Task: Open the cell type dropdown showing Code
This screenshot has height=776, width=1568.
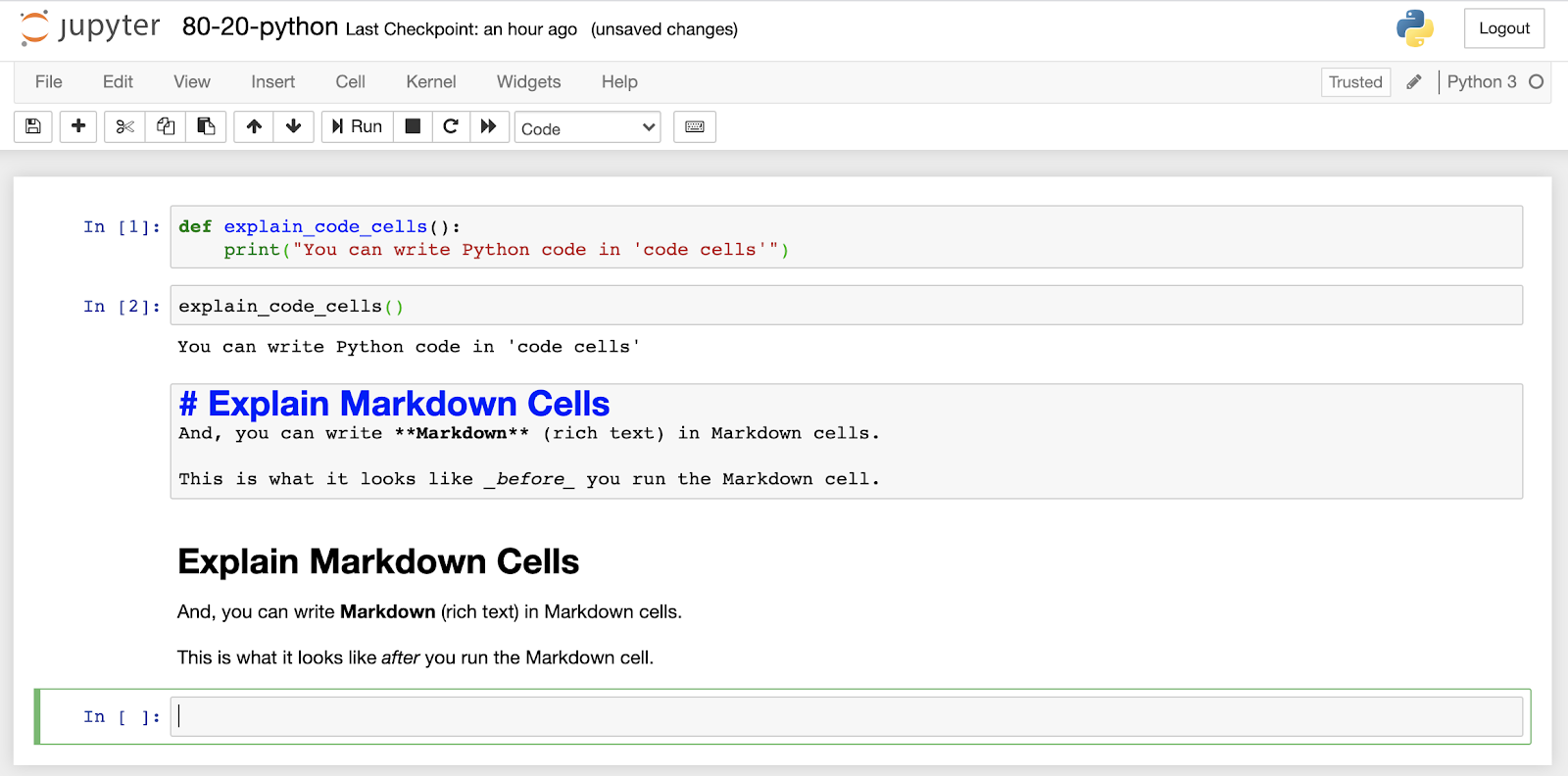Action: click(x=588, y=127)
